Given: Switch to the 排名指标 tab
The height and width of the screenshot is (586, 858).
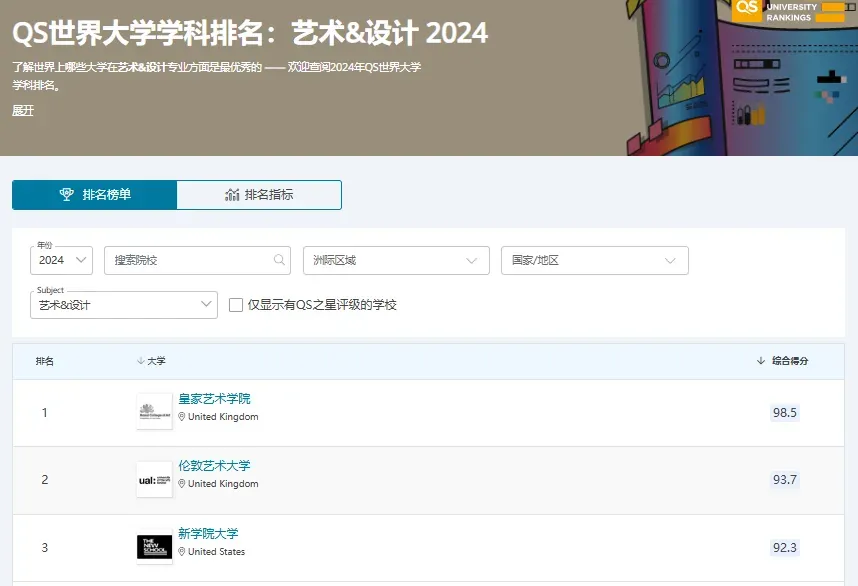Looking at the screenshot, I should coord(259,195).
